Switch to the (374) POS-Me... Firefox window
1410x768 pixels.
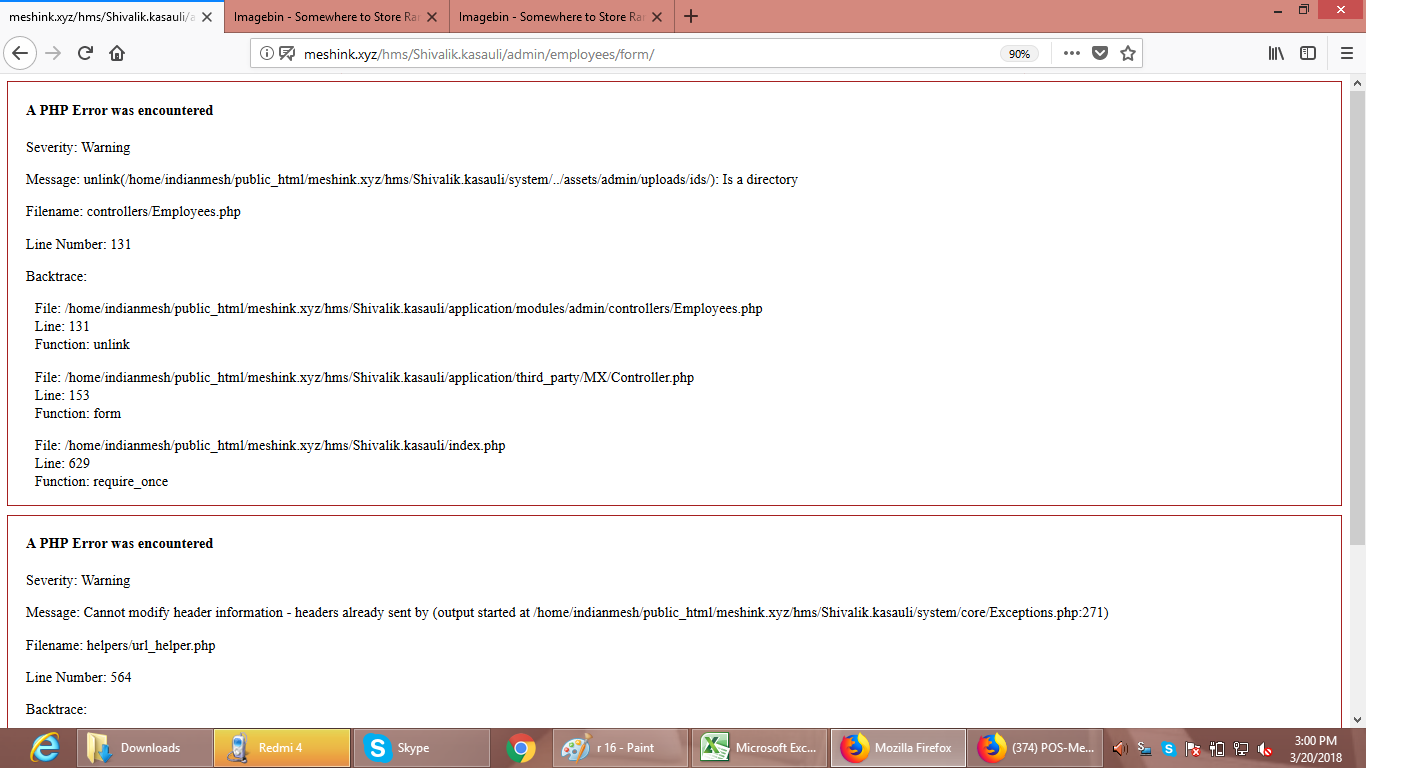[x=1037, y=748]
